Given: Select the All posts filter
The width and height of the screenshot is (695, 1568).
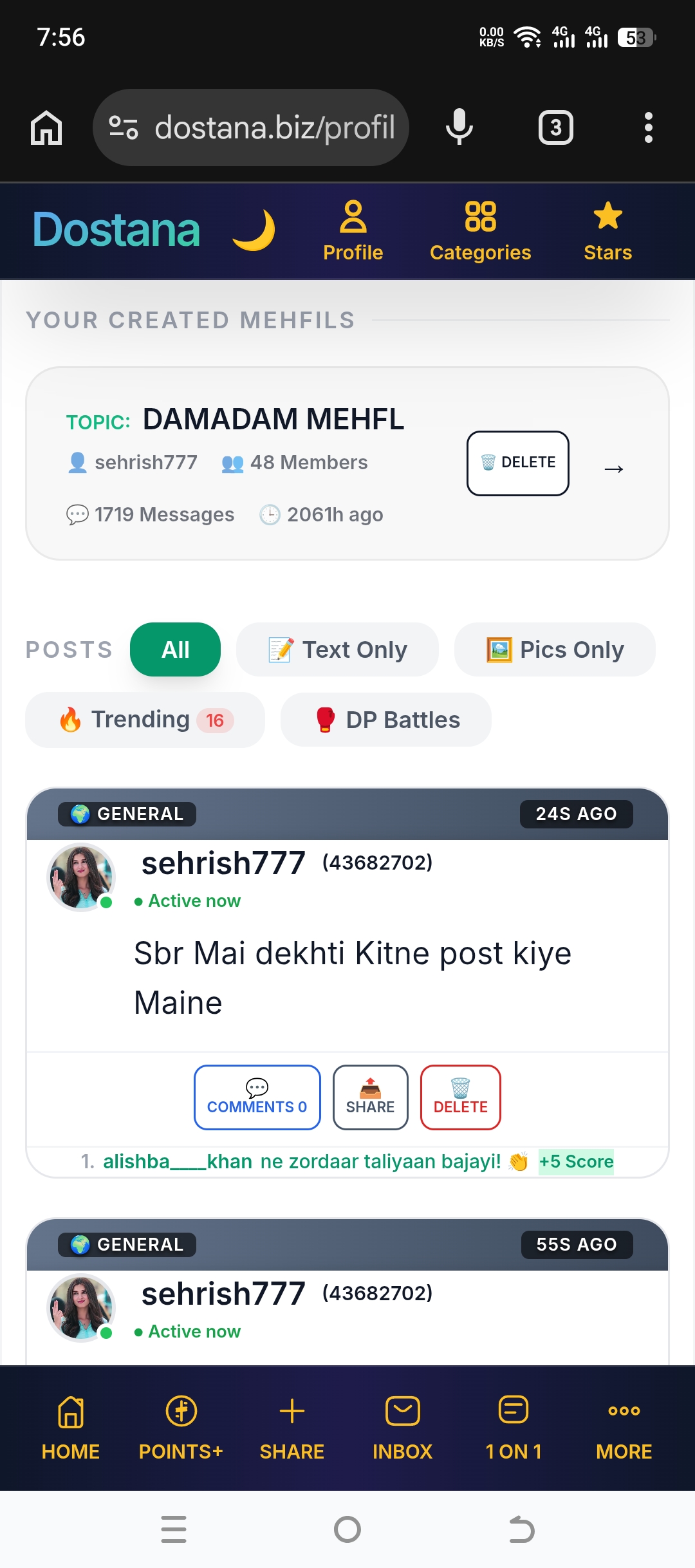Looking at the screenshot, I should [175, 649].
